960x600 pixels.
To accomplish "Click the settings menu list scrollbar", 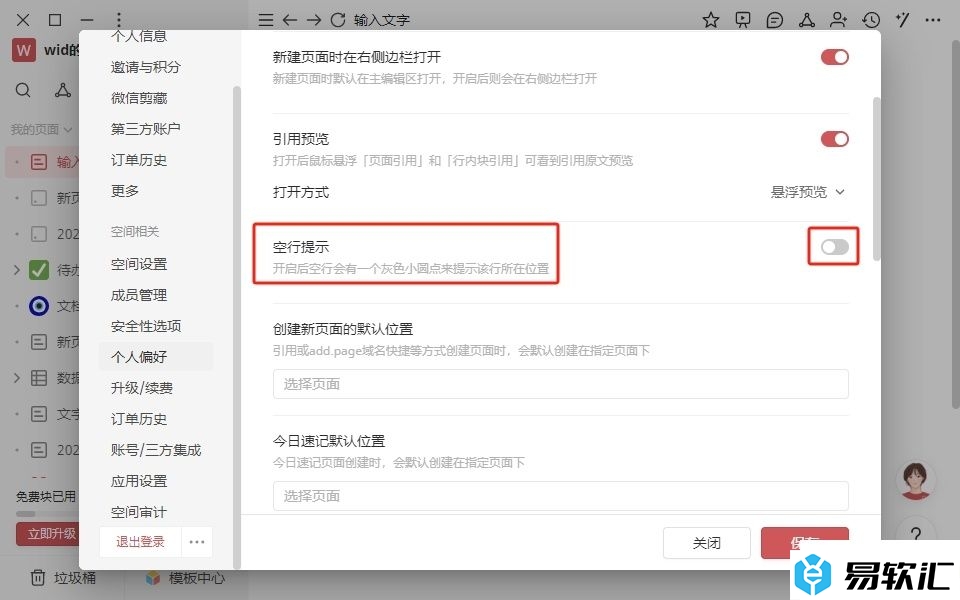I will pos(236,328).
